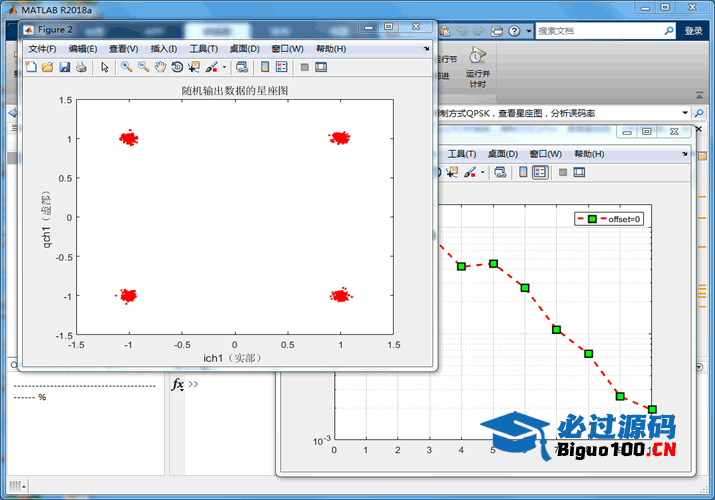Viewport: 715px width, 500px height.
Task: Click Hide Plot Tools in background figure toolbar
Action: click(x=563, y=172)
